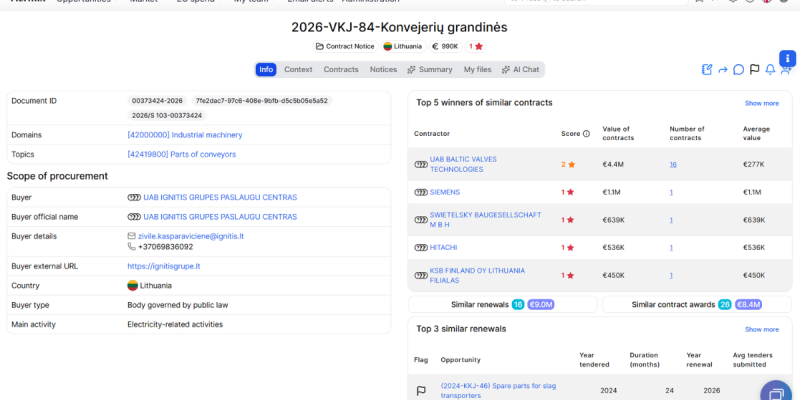Switch to the Context tab
This screenshot has height=400, width=800.
pyautogui.click(x=298, y=69)
